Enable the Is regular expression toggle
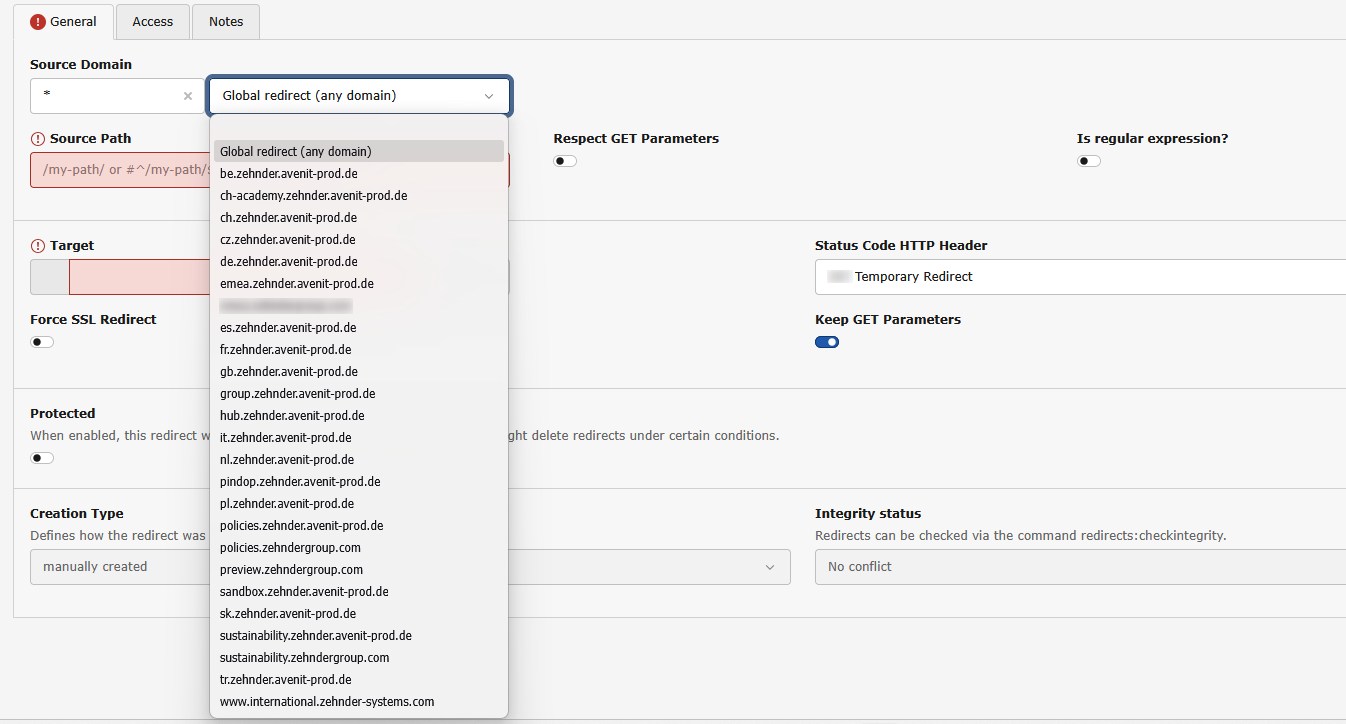This screenshot has width=1346, height=724. [1088, 161]
